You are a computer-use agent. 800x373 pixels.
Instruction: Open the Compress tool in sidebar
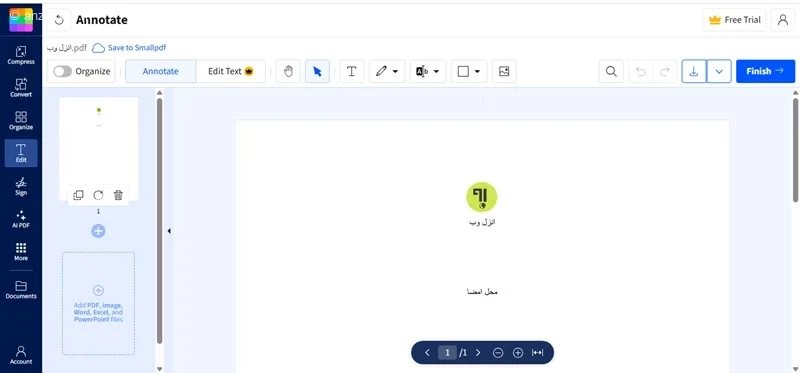[21, 55]
